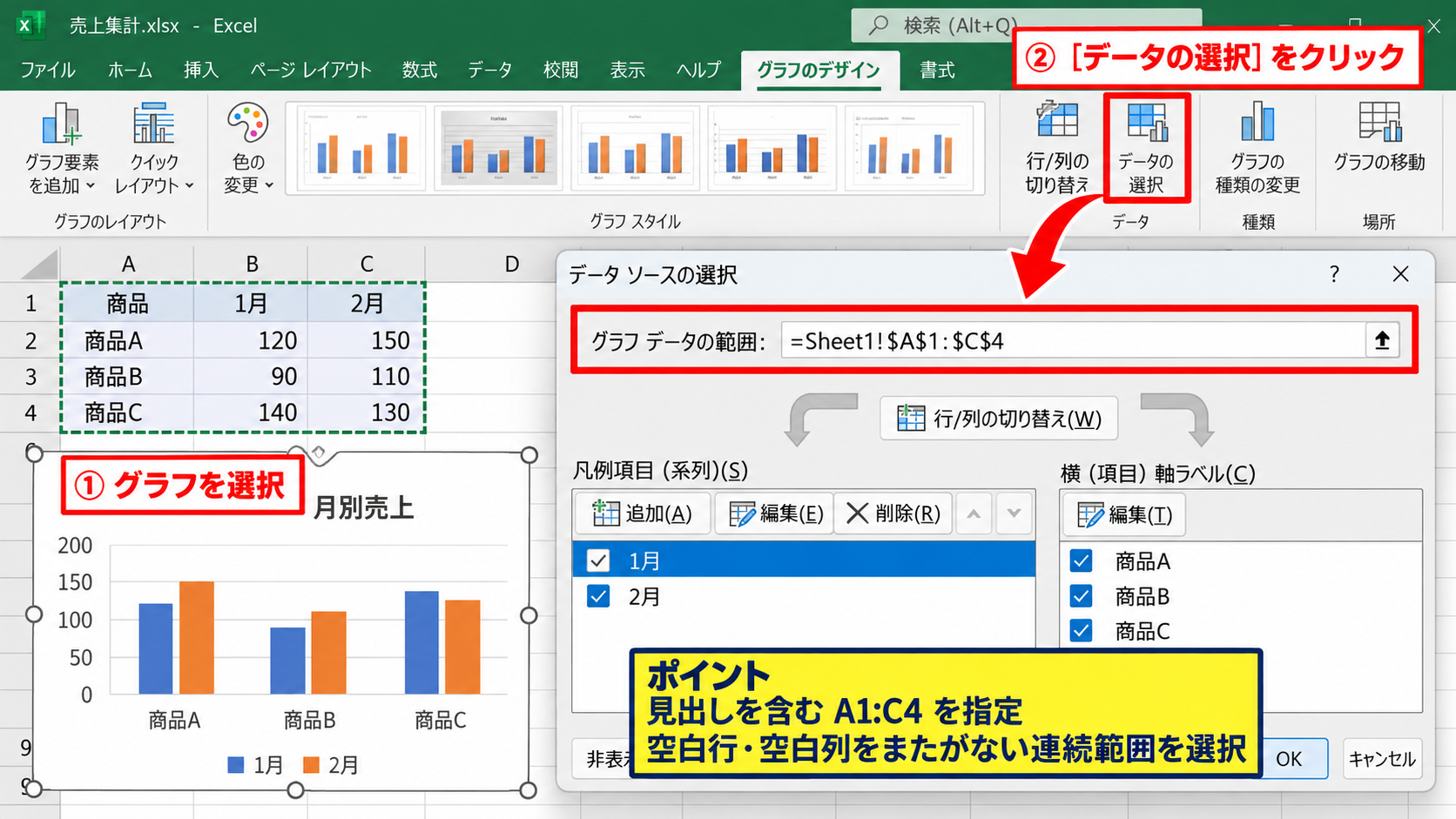Switch to the 表示 tab
This screenshot has width=1456, height=819.
coord(627,70)
